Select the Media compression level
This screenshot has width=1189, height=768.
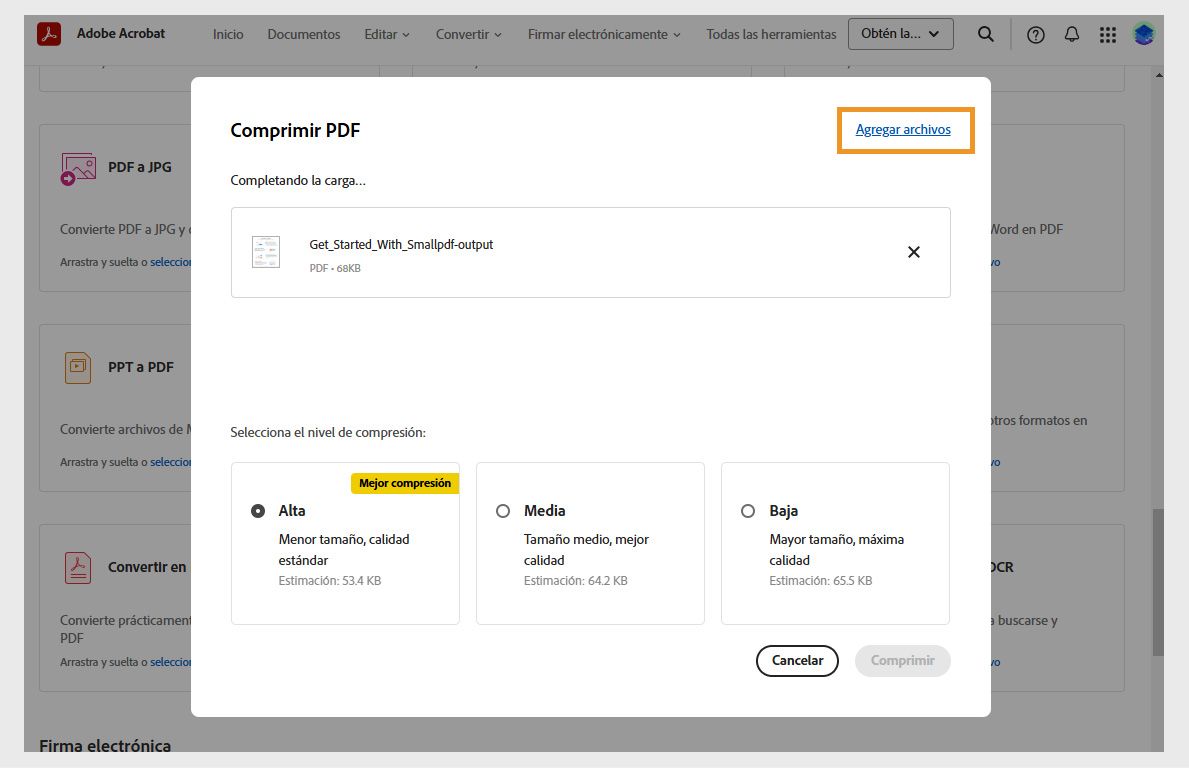click(503, 510)
